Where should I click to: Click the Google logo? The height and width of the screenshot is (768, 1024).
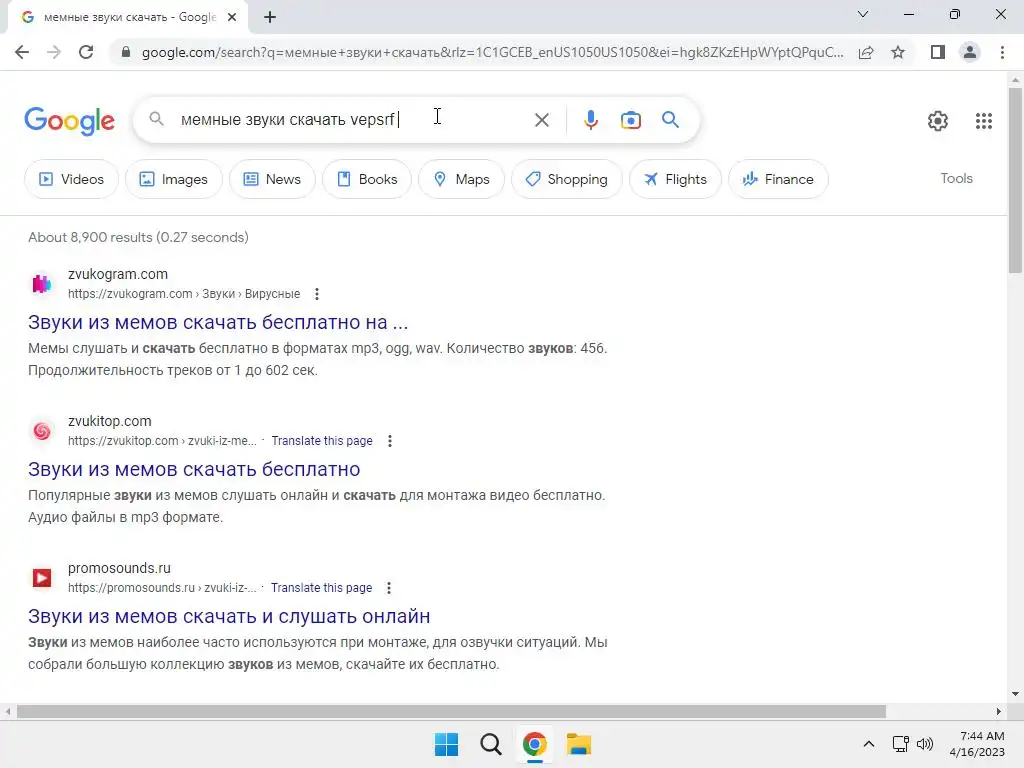(x=69, y=121)
